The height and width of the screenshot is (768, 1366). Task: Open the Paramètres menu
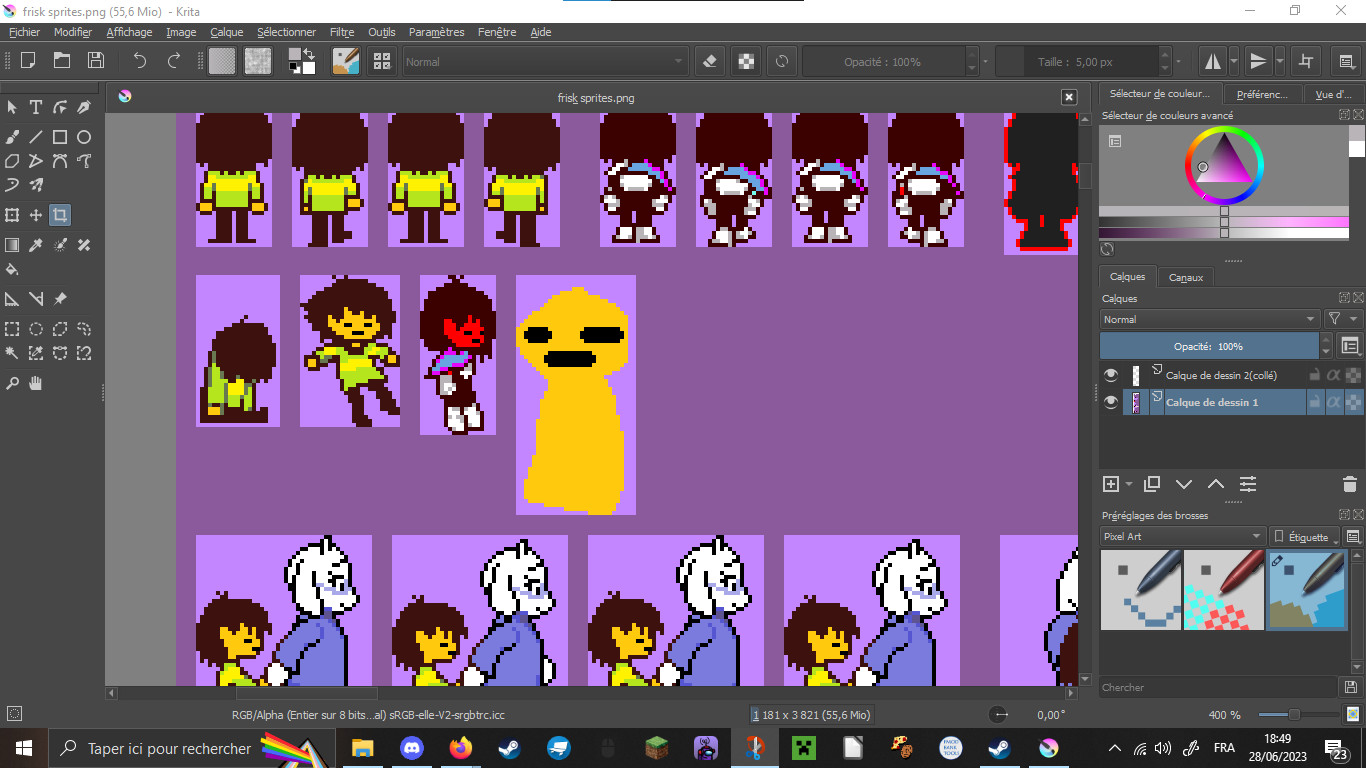pos(436,32)
